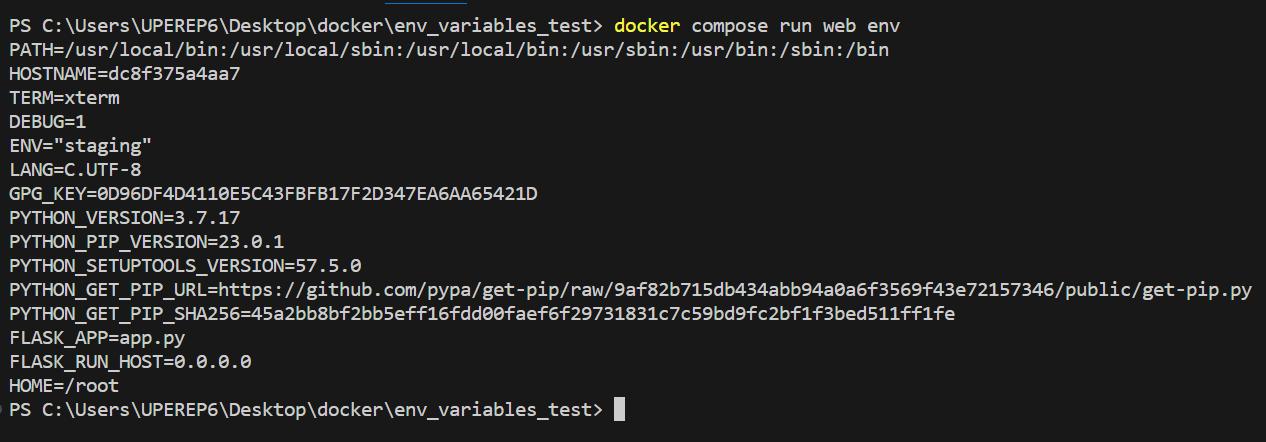Image resolution: width=1266 pixels, height=442 pixels.
Task: Click the PYTHON_PIP_VERSION=23.0.1 line
Action: click(x=147, y=241)
